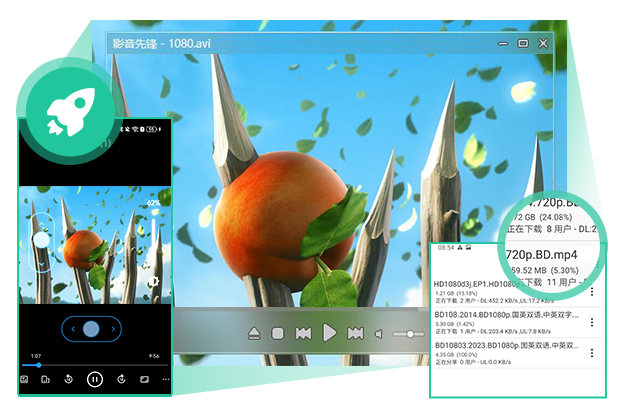The width and height of the screenshot is (618, 415).
Task: Pause the video on the phone player
Action: tap(95, 380)
